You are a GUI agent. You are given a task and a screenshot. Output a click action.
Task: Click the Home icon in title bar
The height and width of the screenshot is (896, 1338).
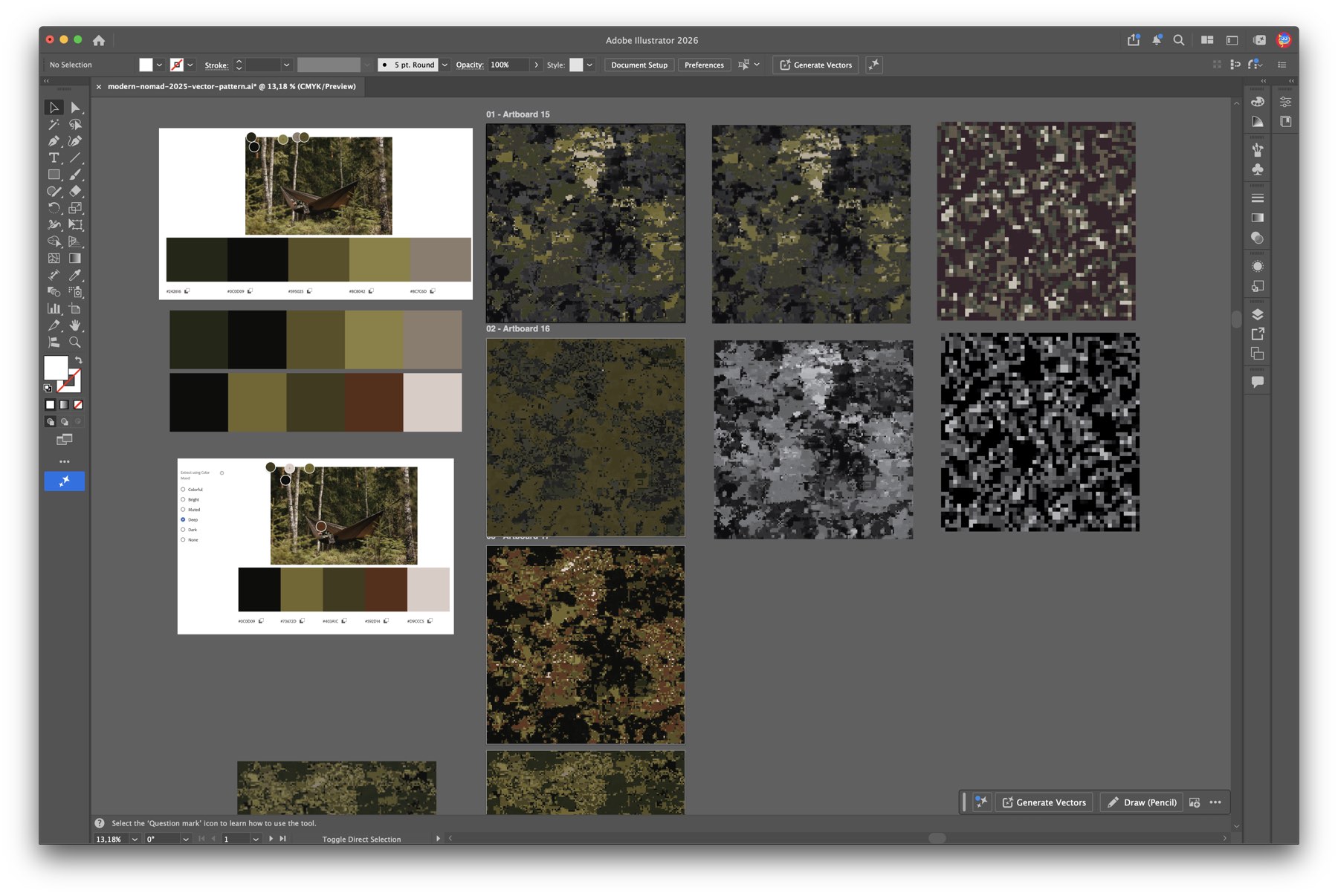(99, 40)
